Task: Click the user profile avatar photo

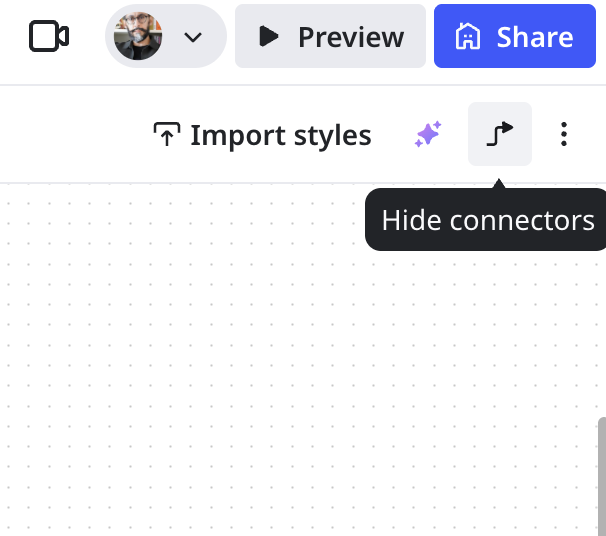Action: (138, 37)
